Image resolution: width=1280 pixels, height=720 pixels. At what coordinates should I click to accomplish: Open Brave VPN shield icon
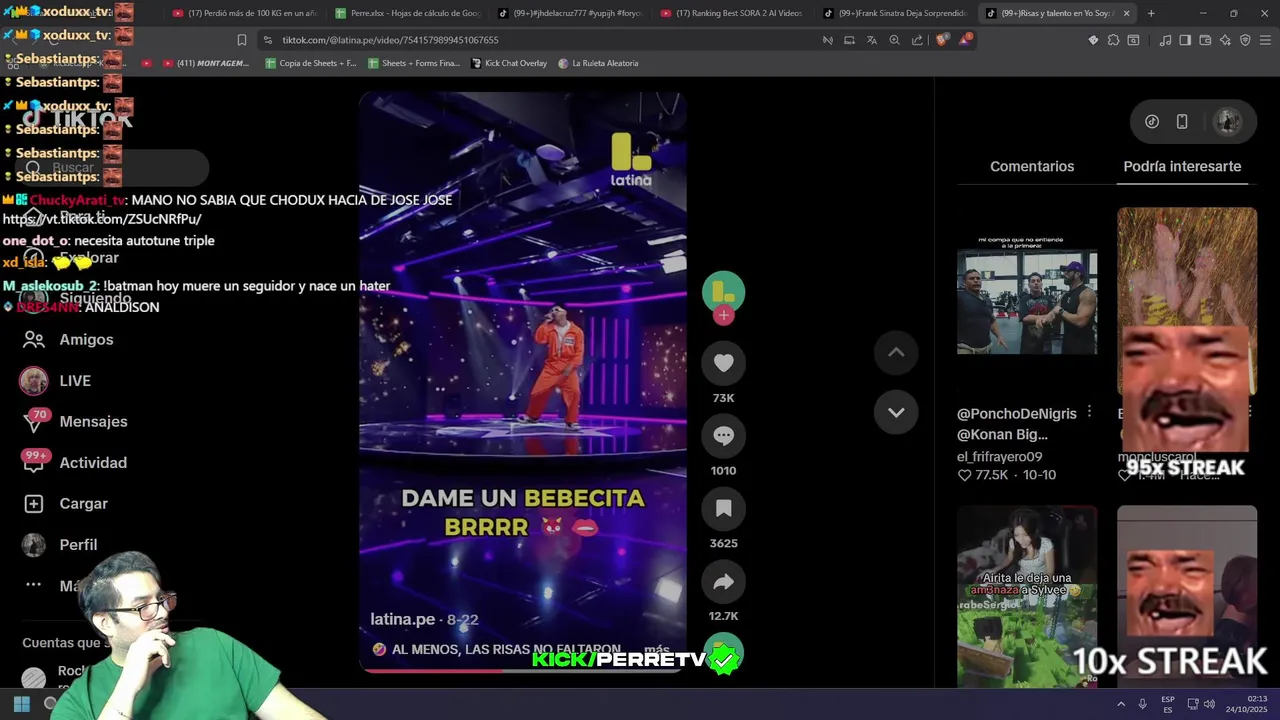pyautogui.click(x=1245, y=40)
